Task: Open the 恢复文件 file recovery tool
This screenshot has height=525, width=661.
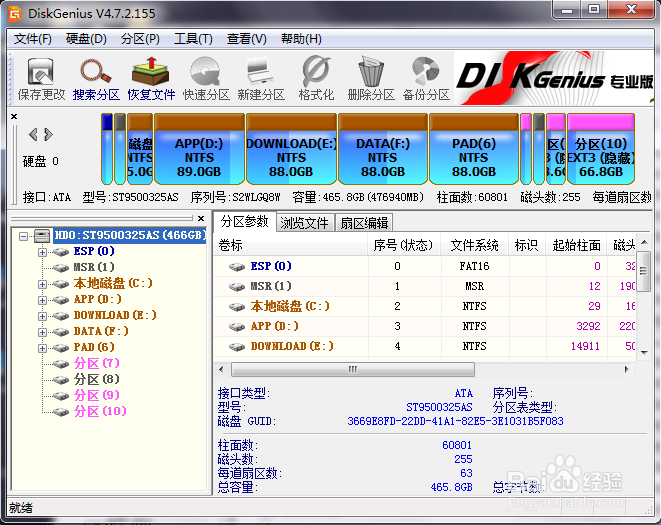Action: coord(151,79)
